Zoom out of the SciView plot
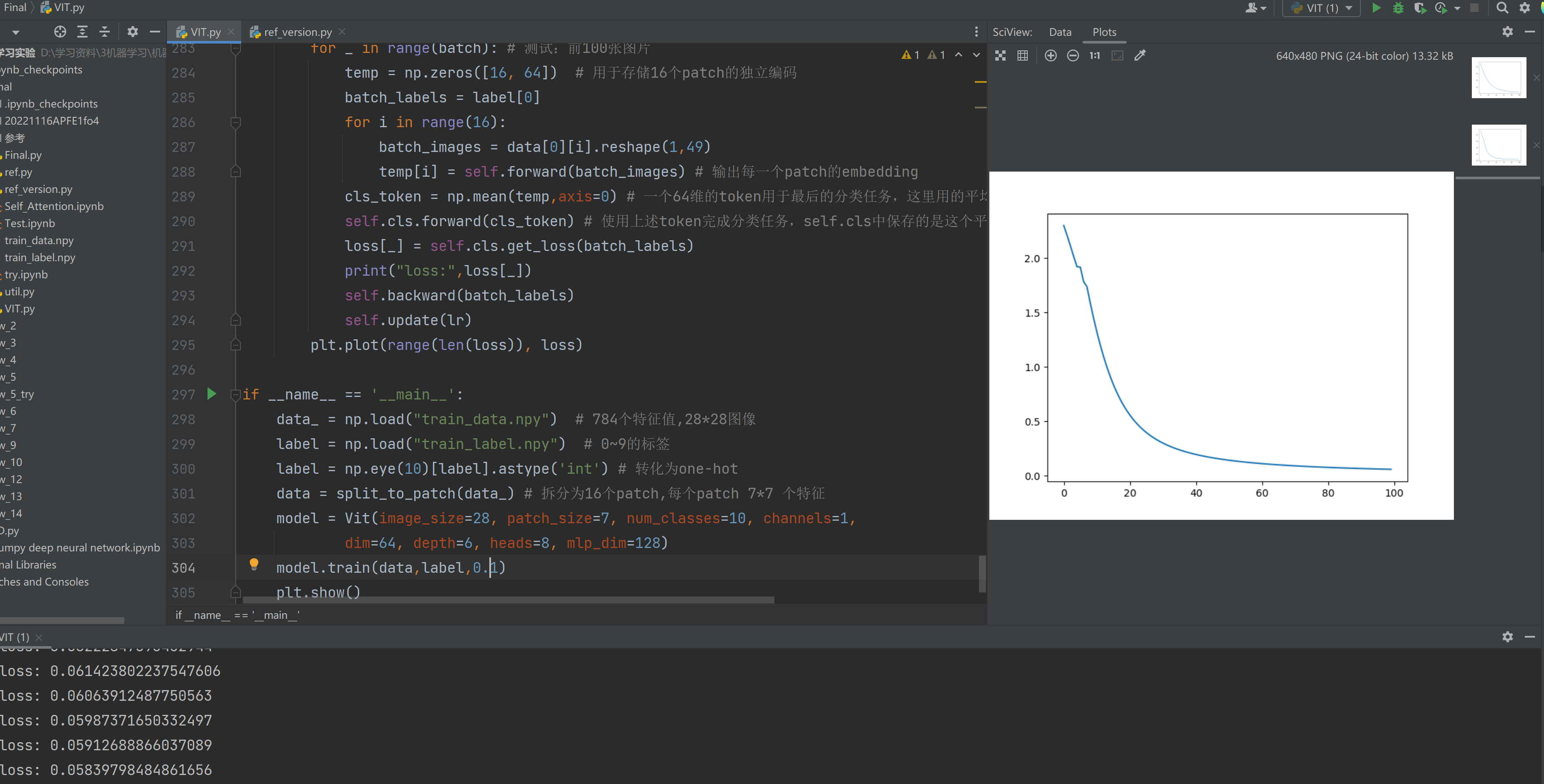The width and height of the screenshot is (1544, 784). [x=1073, y=56]
